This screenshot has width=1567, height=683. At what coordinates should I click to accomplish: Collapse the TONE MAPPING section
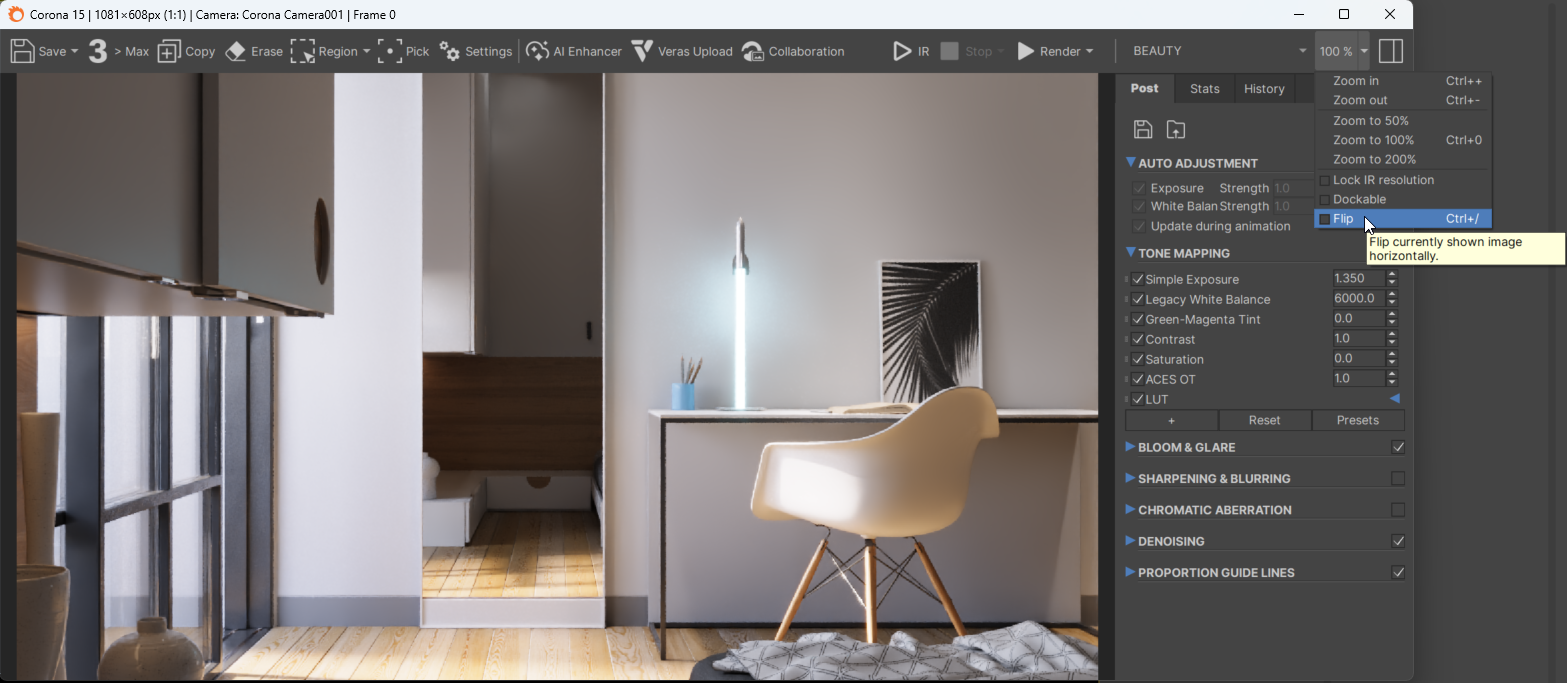[1131, 252]
